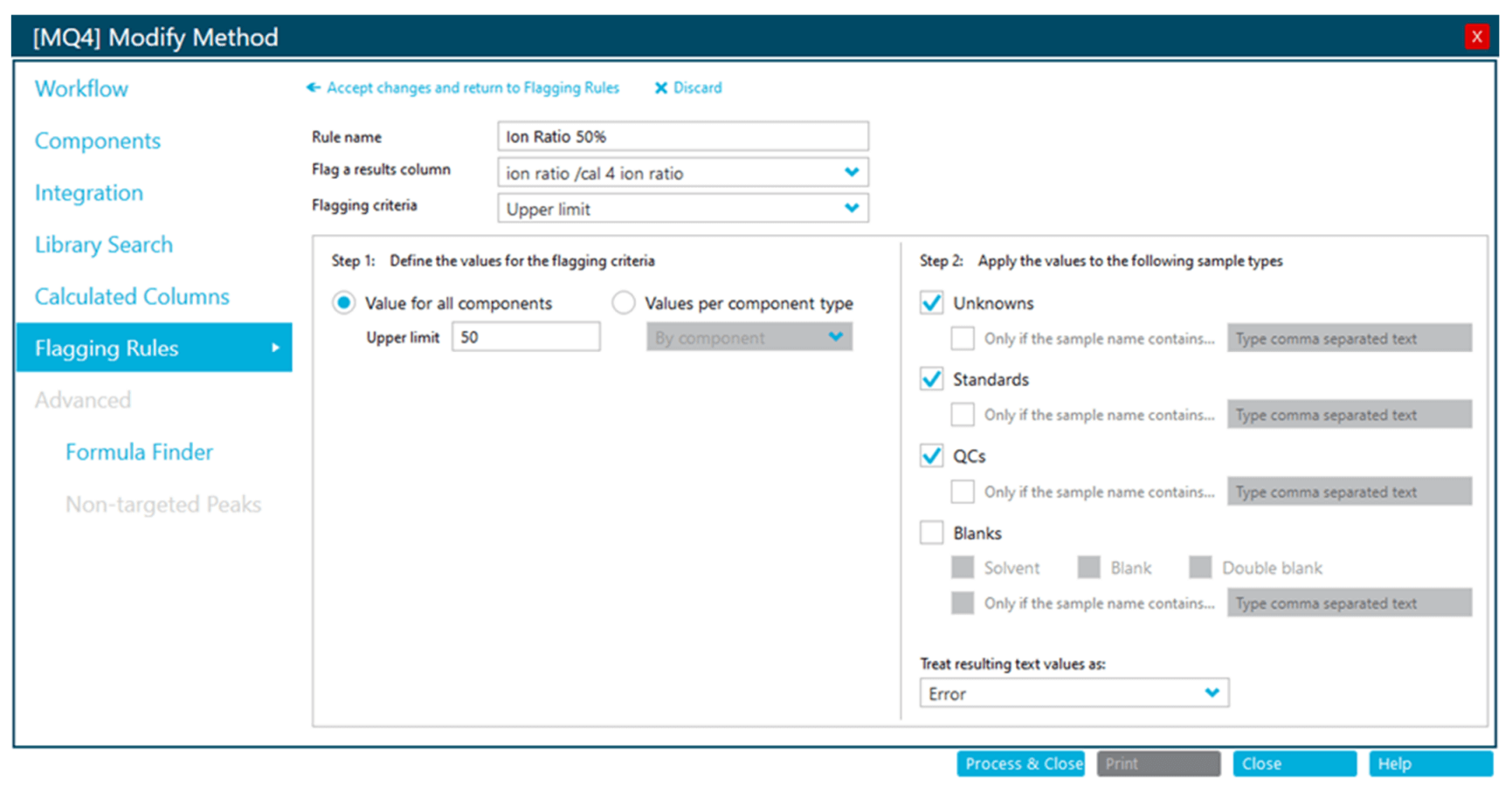This screenshot has width=1512, height=793.
Task: Click the Rule name text field
Action: pos(682,136)
